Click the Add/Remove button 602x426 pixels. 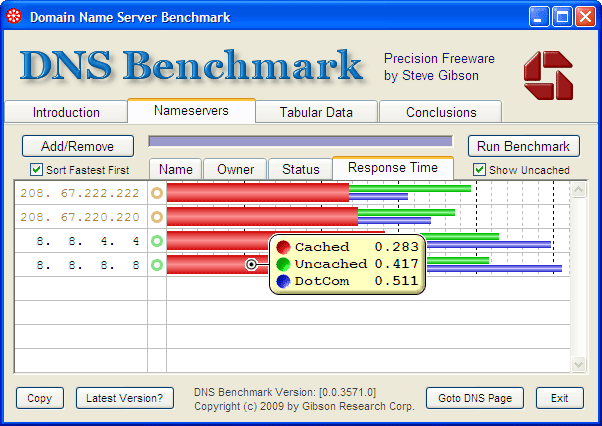[x=78, y=146]
